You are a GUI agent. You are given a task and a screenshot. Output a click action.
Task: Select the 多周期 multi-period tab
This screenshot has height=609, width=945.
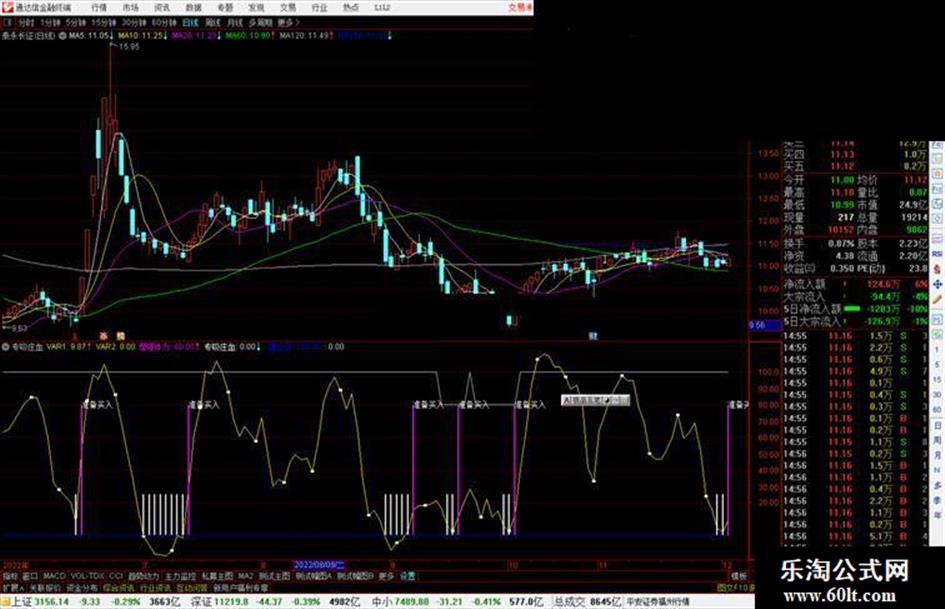pos(260,23)
